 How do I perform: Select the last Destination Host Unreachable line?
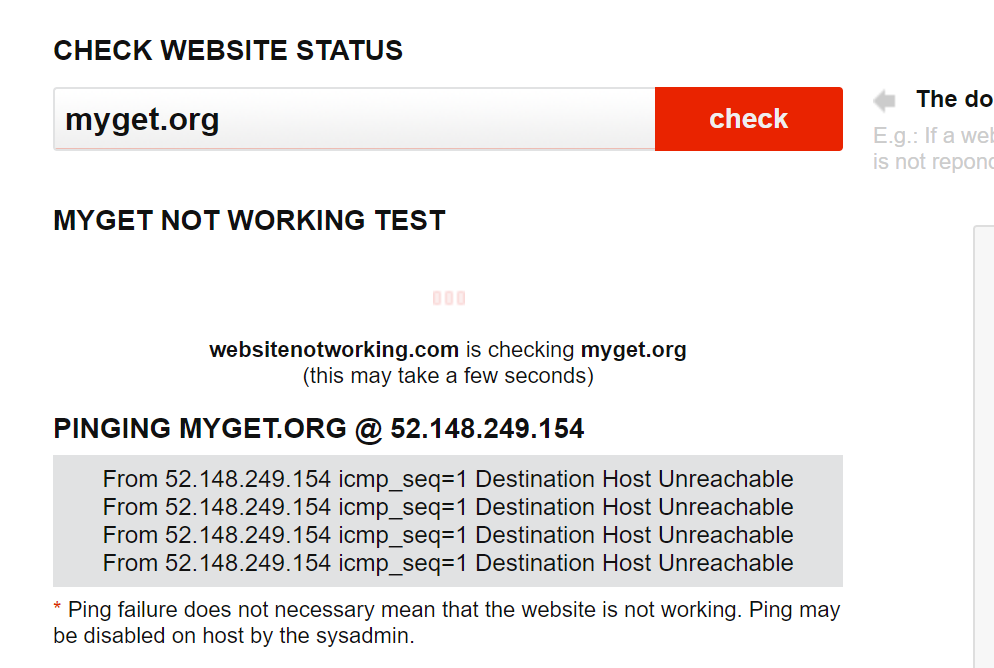tap(447, 563)
